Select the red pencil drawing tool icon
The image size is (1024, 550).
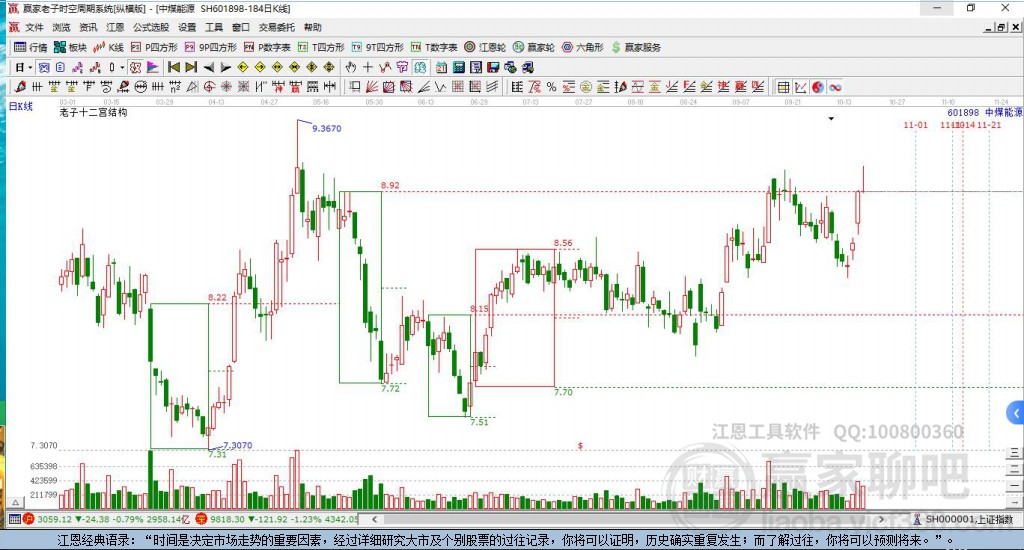[20, 87]
